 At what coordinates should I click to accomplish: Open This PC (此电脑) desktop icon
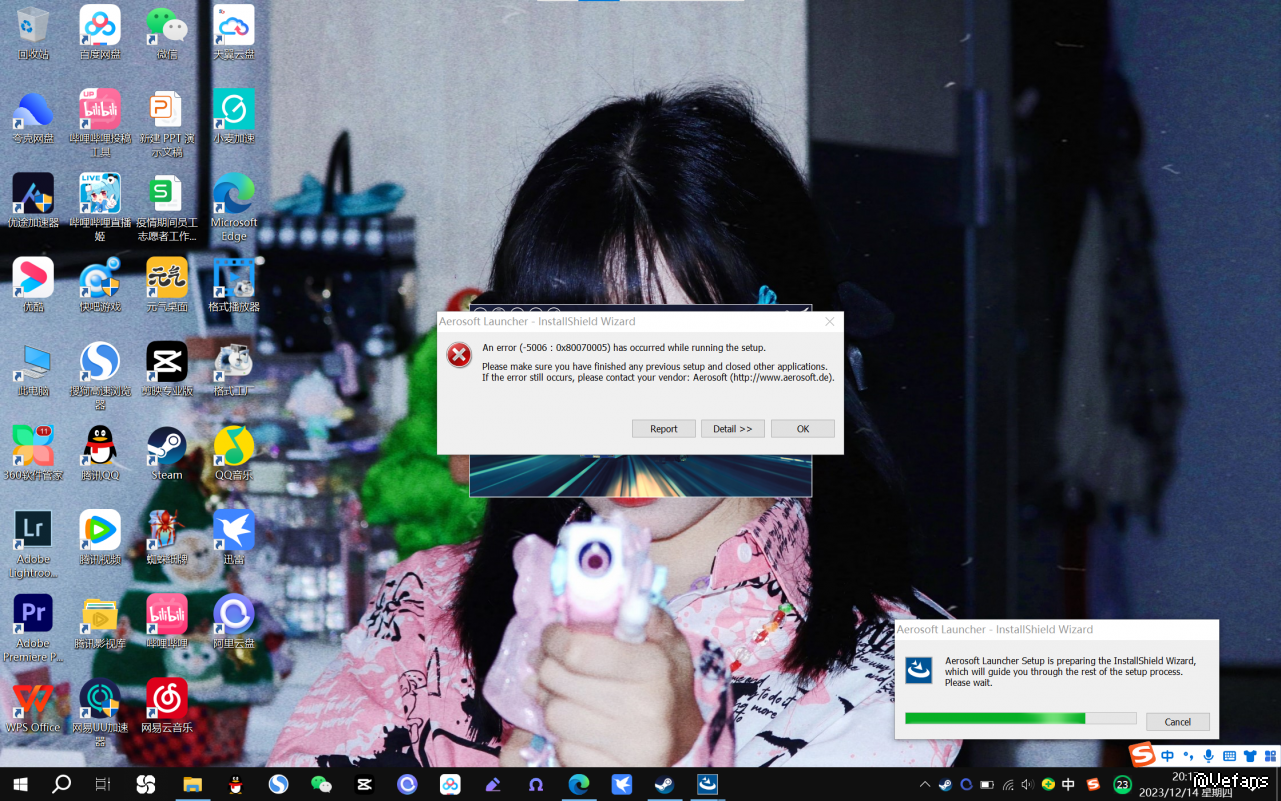[x=33, y=369]
